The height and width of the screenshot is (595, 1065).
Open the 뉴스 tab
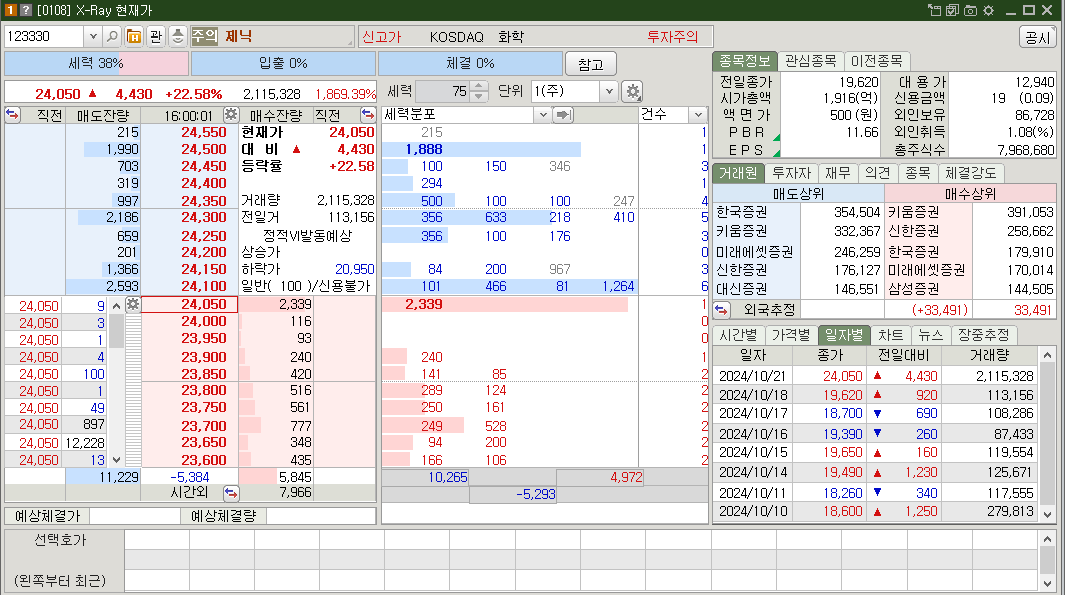pos(931,335)
